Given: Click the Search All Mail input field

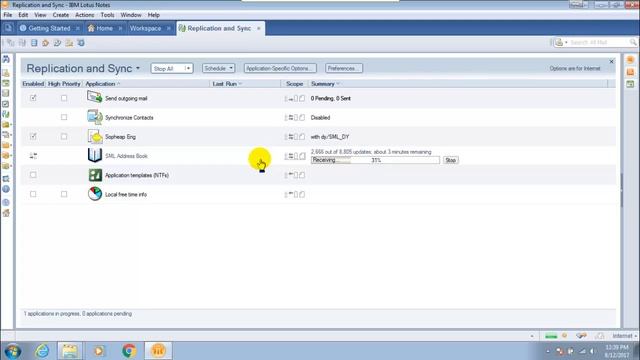Looking at the screenshot, I should point(599,42).
